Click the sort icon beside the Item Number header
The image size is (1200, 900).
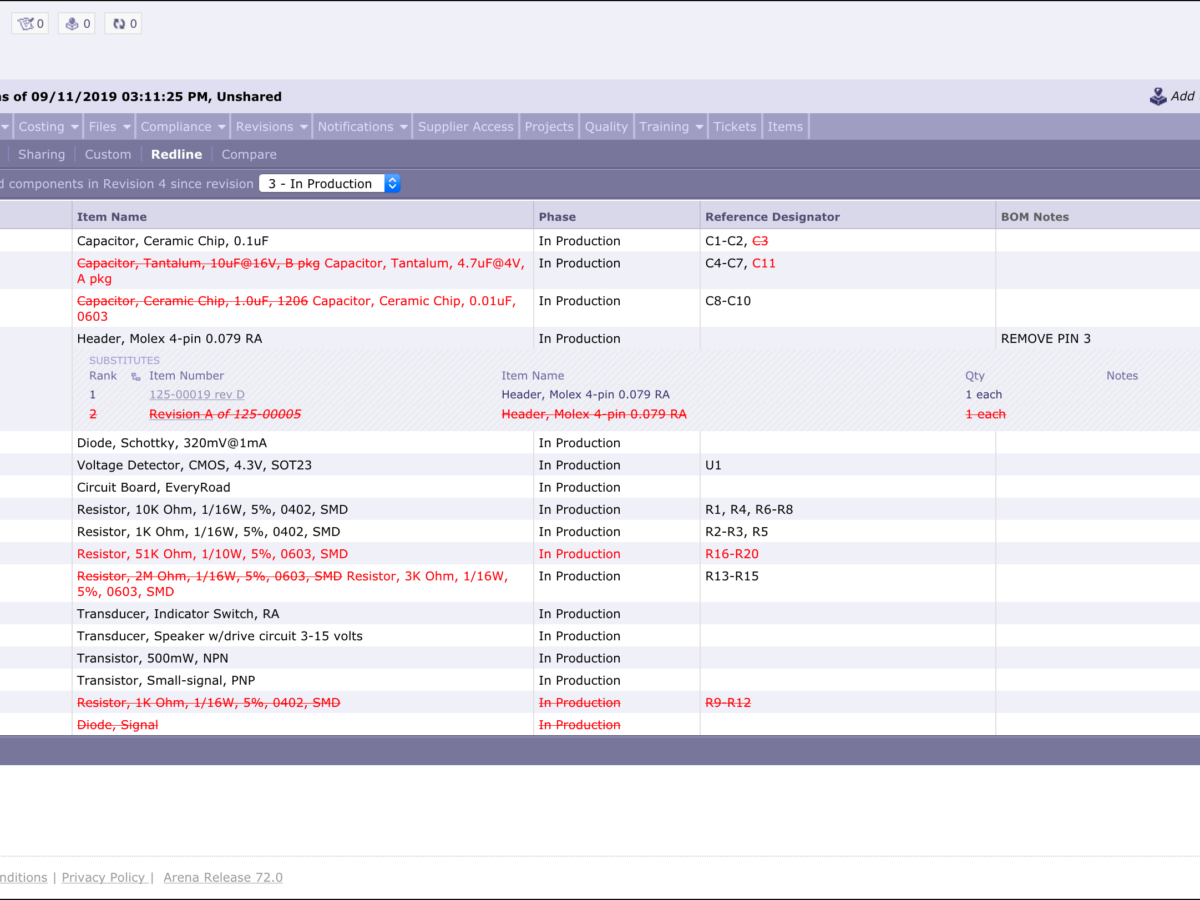click(135, 375)
